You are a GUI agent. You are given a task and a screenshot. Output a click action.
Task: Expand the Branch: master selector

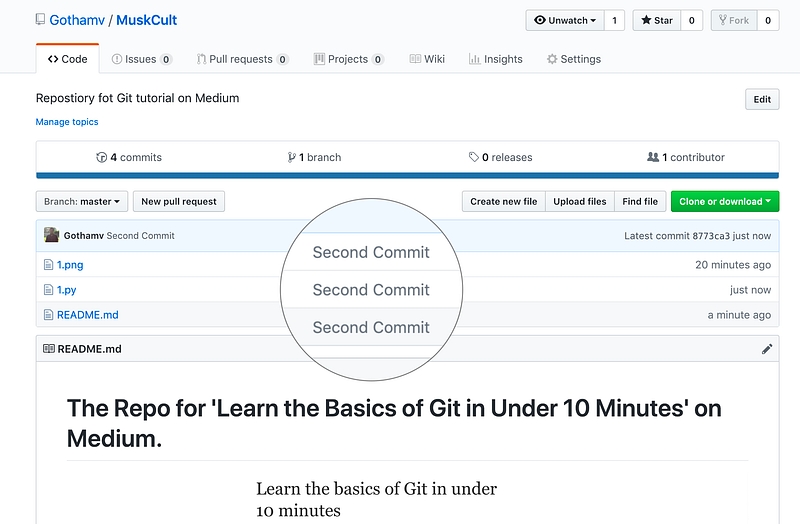pos(81,201)
